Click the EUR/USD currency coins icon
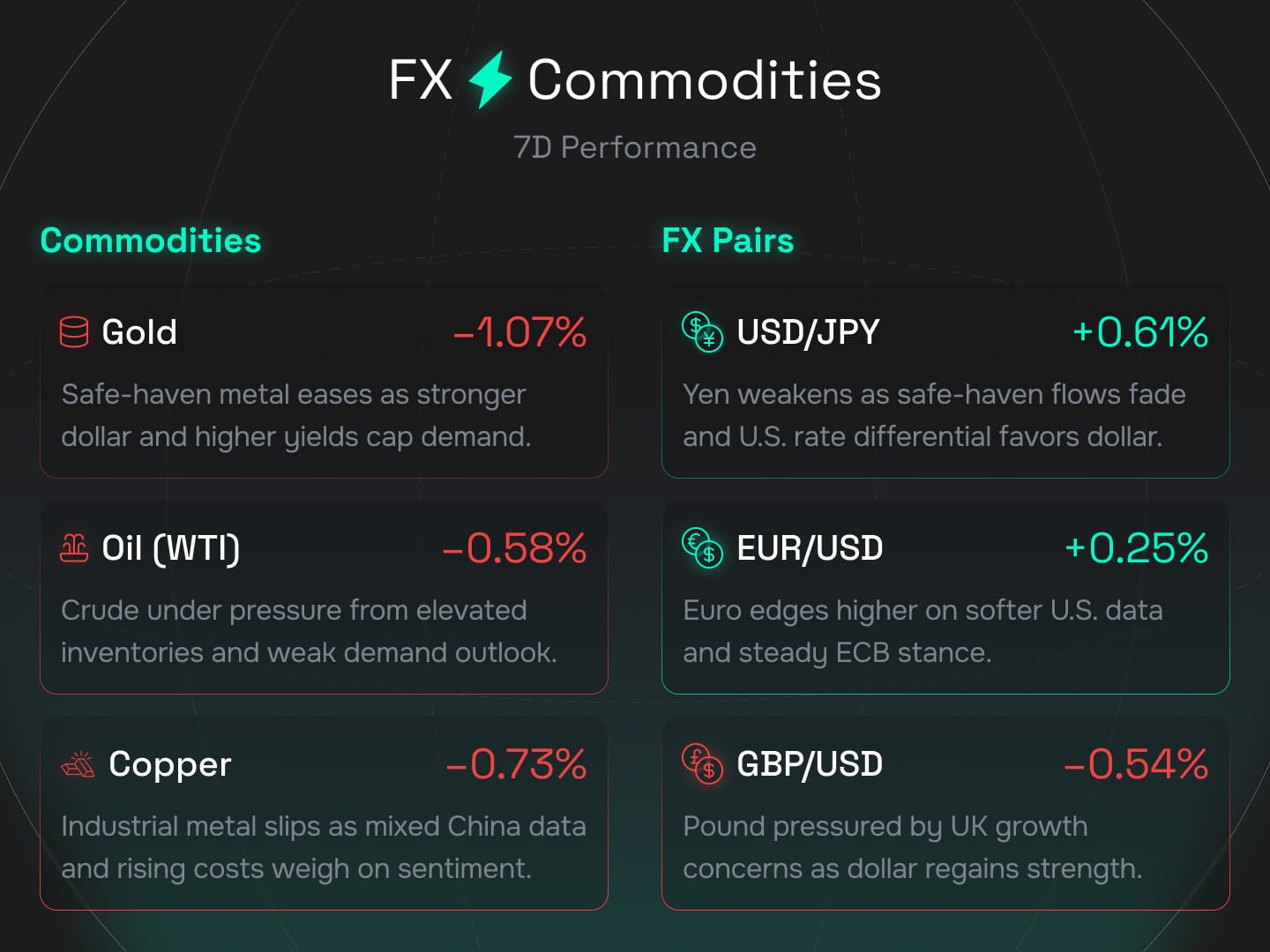Viewport: 1270px width, 952px height. [702, 548]
